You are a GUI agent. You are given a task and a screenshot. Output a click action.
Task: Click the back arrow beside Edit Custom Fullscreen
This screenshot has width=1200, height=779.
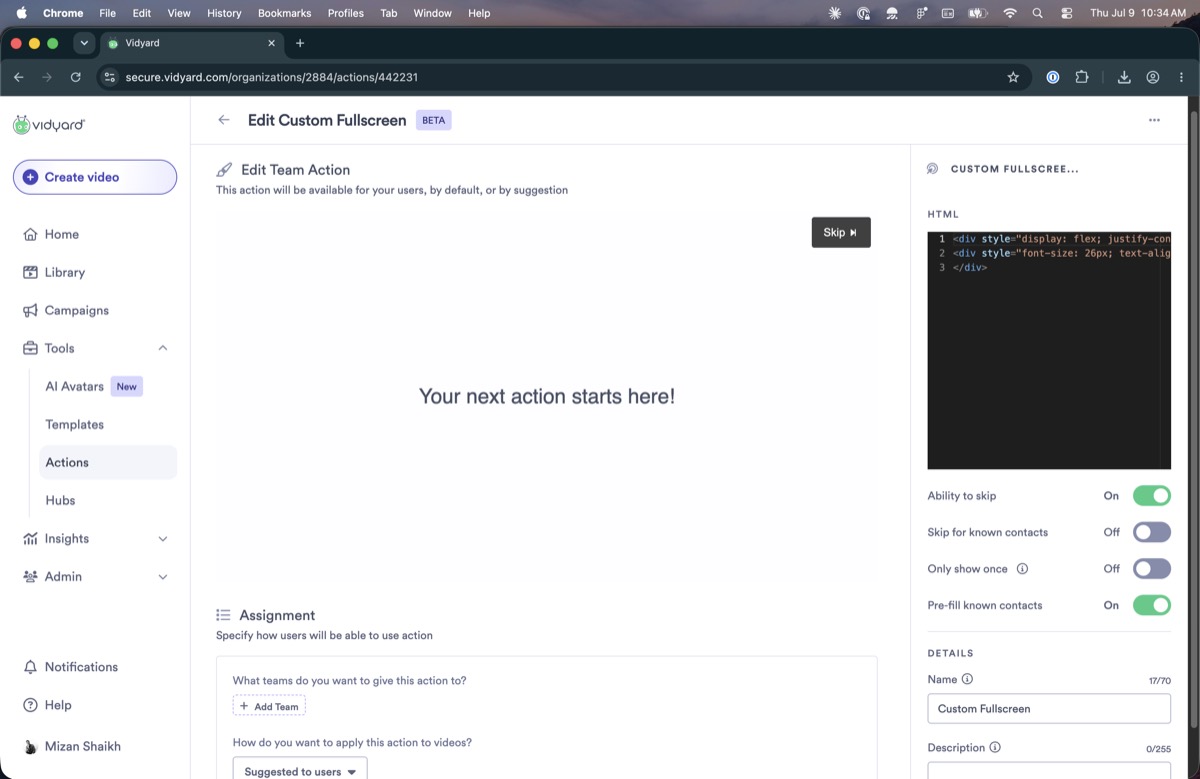[x=224, y=120]
